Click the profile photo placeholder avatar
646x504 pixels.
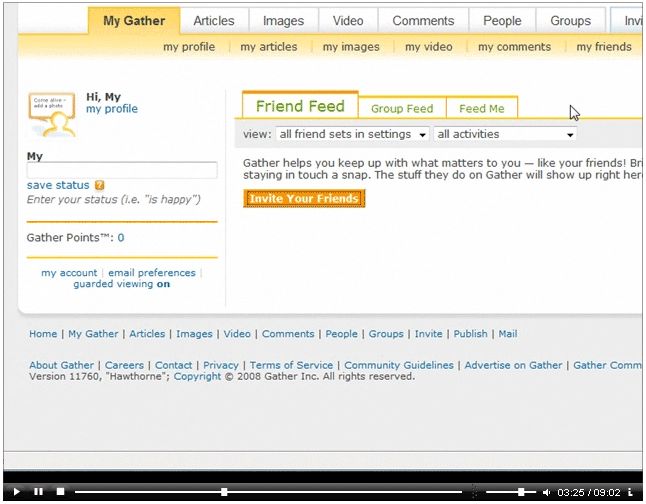[x=52, y=115]
